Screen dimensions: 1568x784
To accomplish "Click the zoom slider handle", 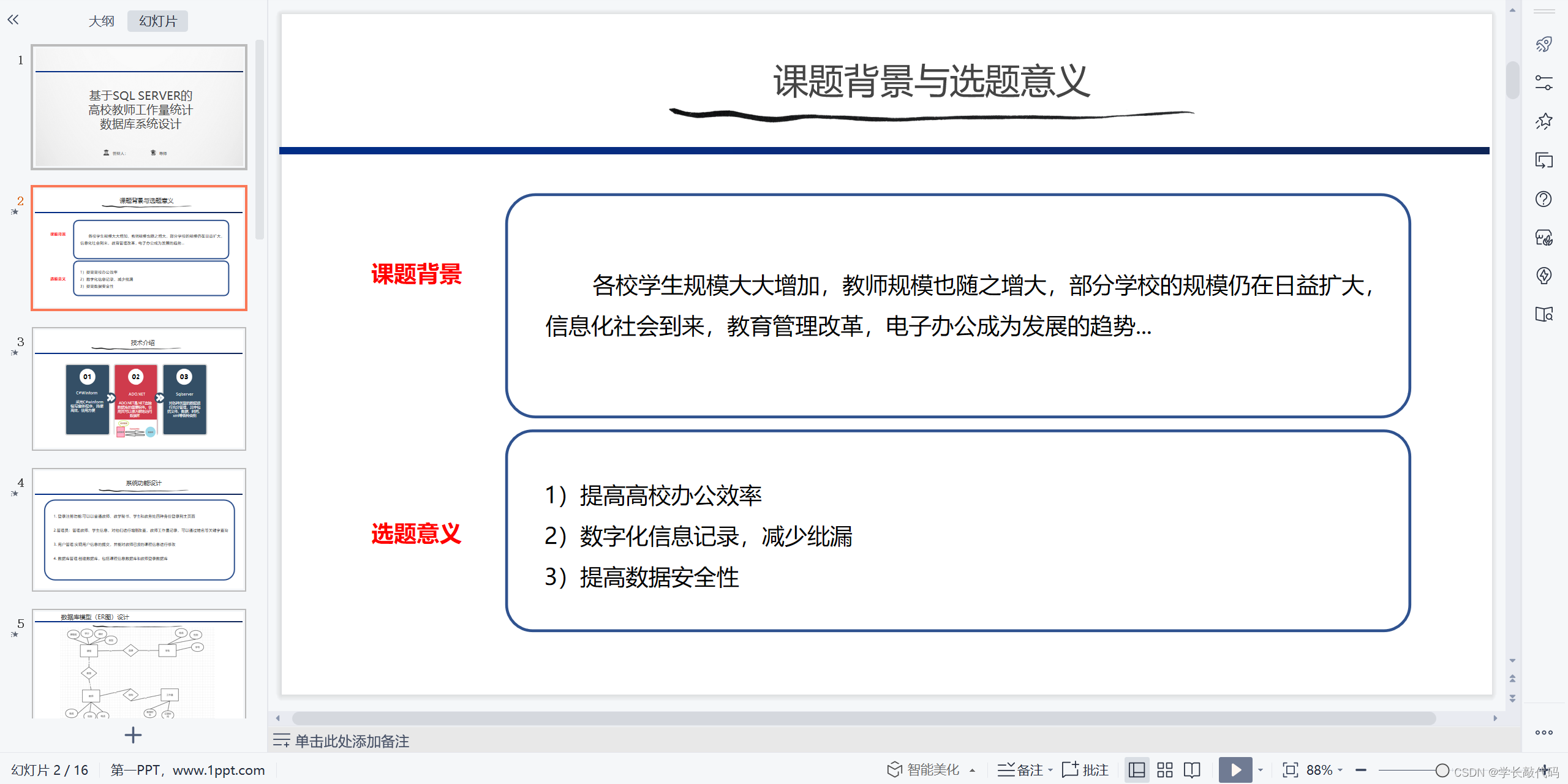I will (1442, 770).
